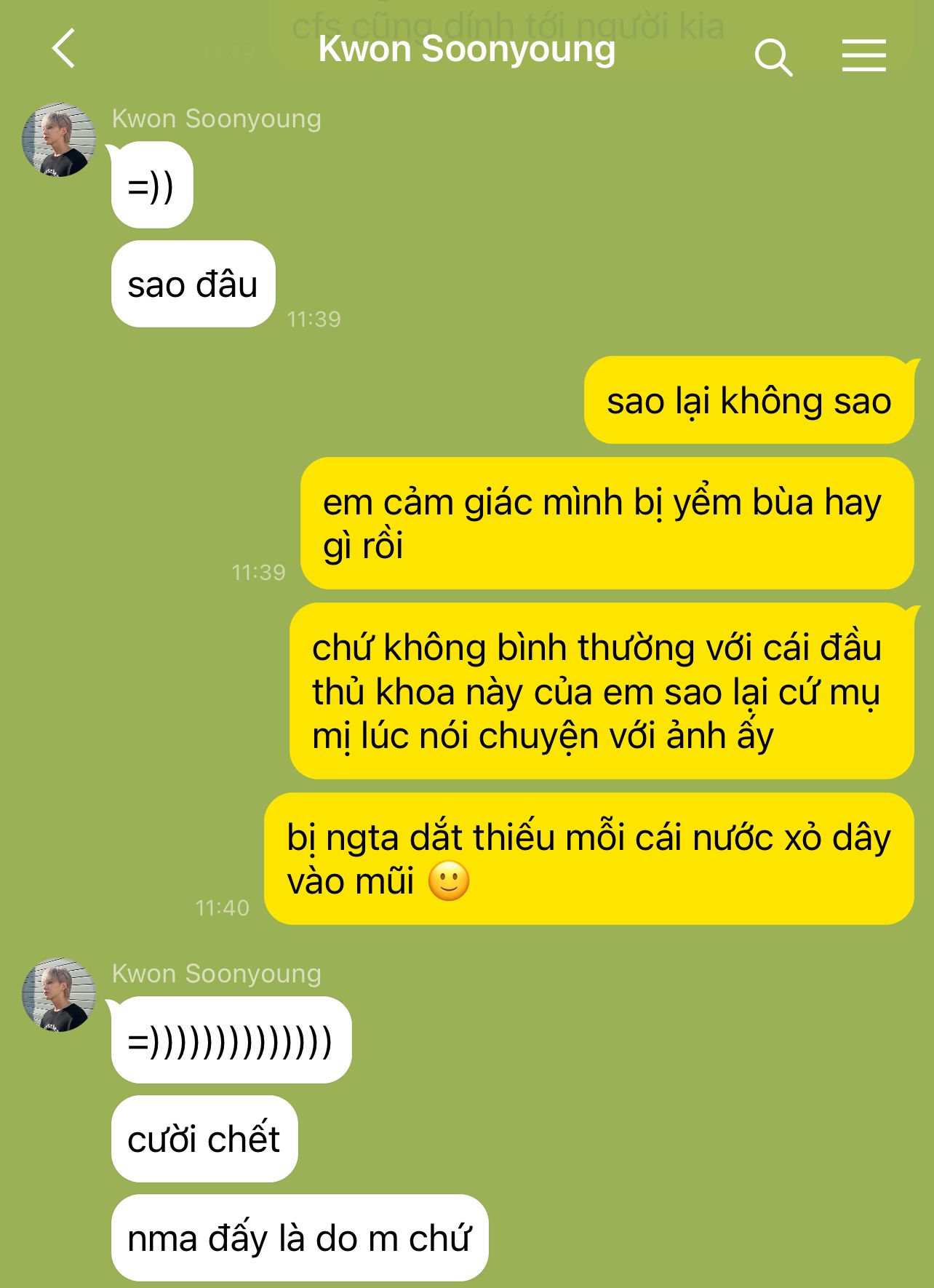
Task: Tap Kwon Soonyoung's lower avatar photo
Action: tap(59, 995)
